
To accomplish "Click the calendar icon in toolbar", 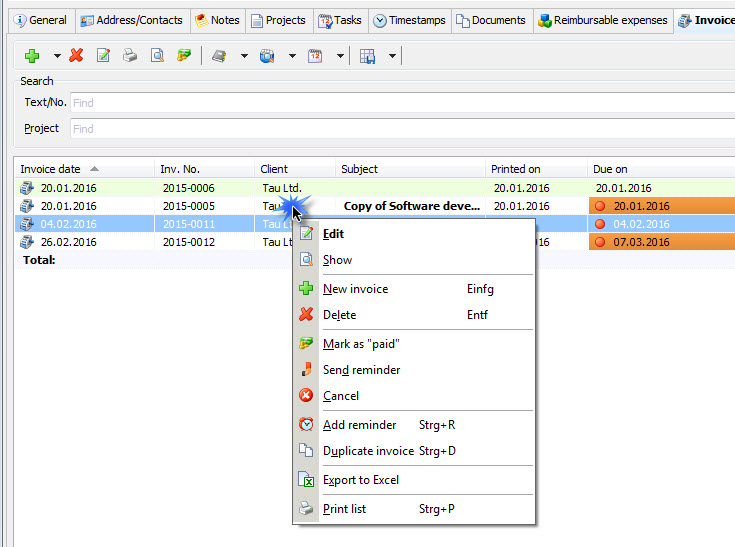I will tap(315, 56).
